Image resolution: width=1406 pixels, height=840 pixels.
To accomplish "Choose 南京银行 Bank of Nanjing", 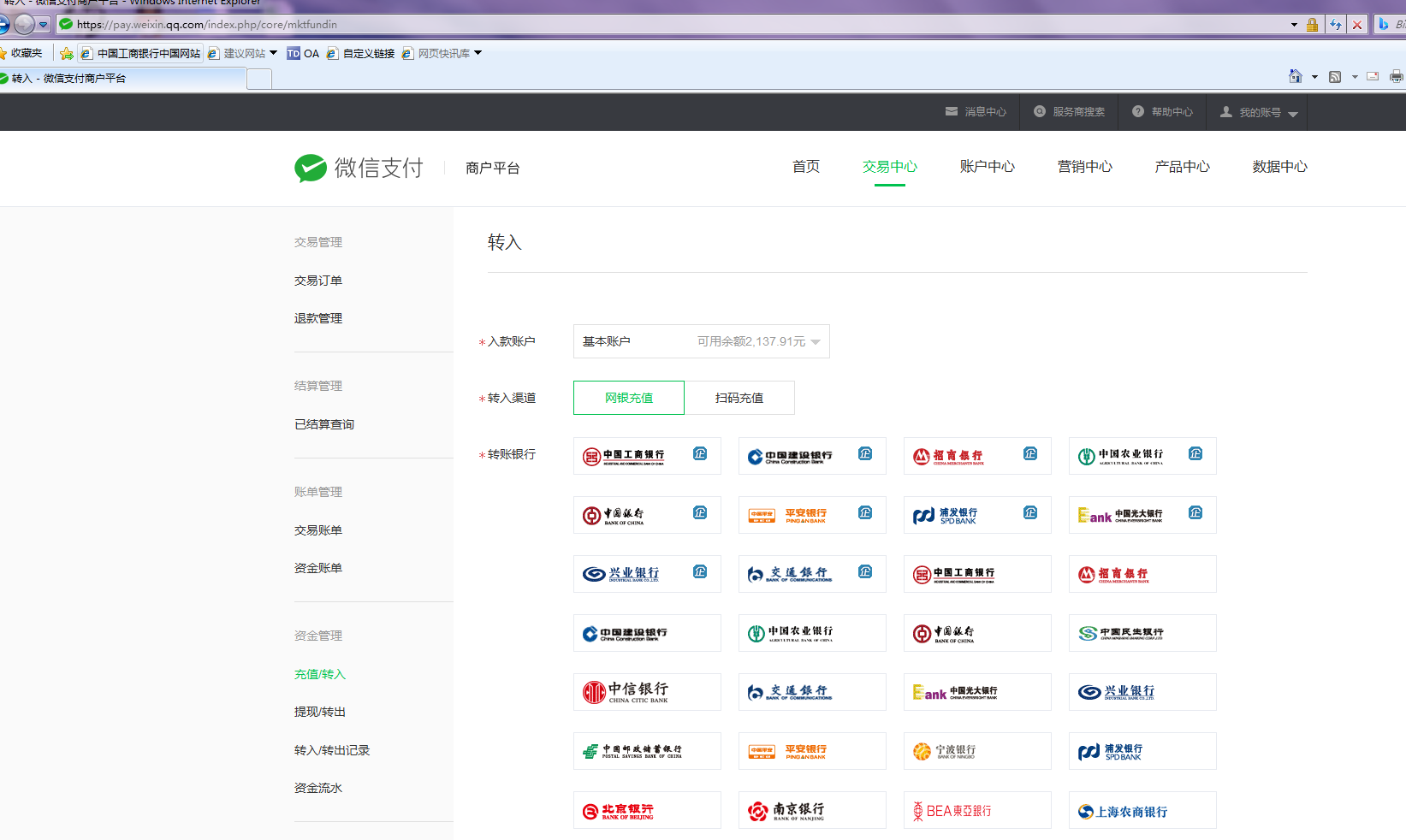I will click(812, 810).
